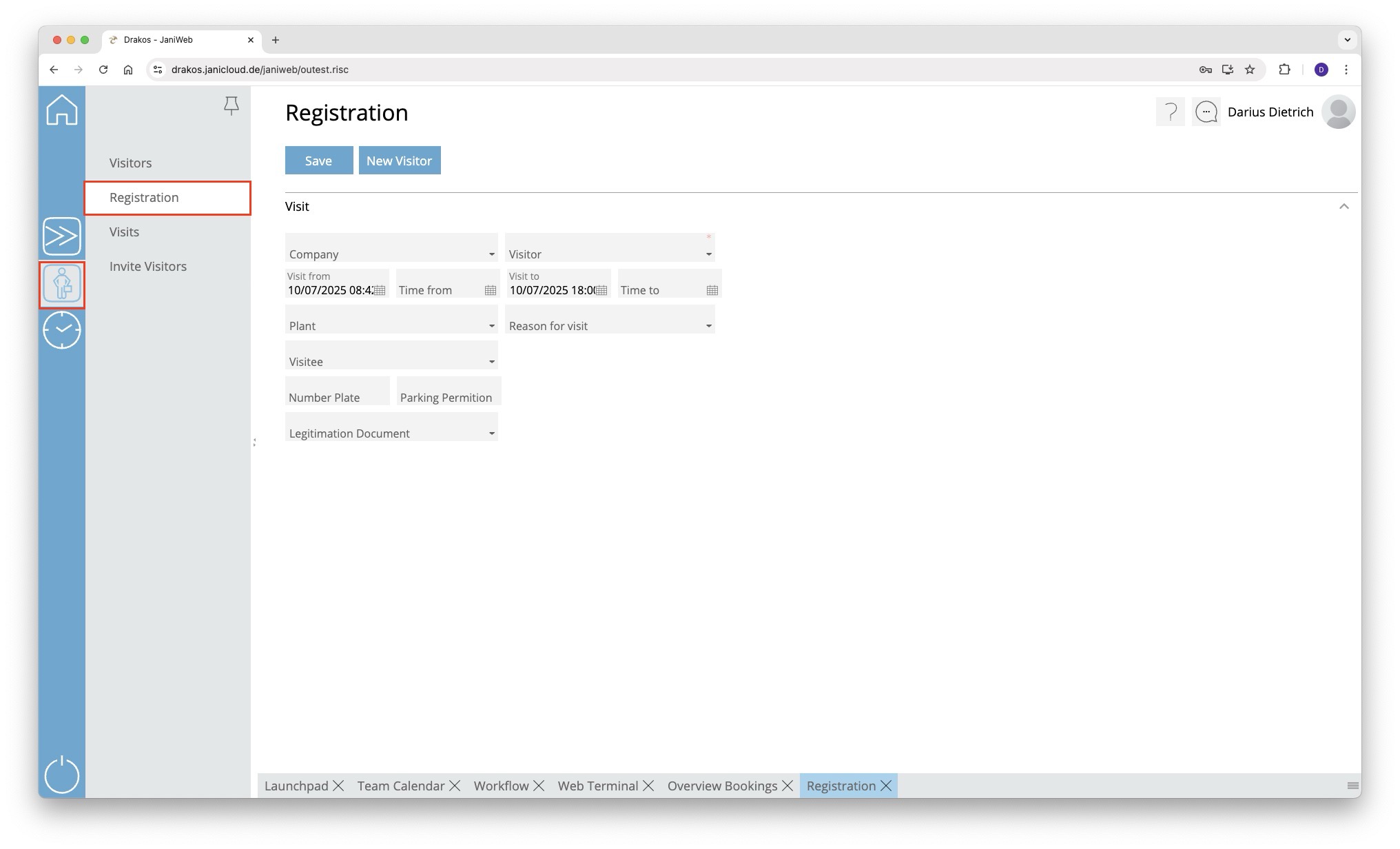Bookmark page with the star icon
The width and height of the screenshot is (1400, 849).
tap(1250, 70)
